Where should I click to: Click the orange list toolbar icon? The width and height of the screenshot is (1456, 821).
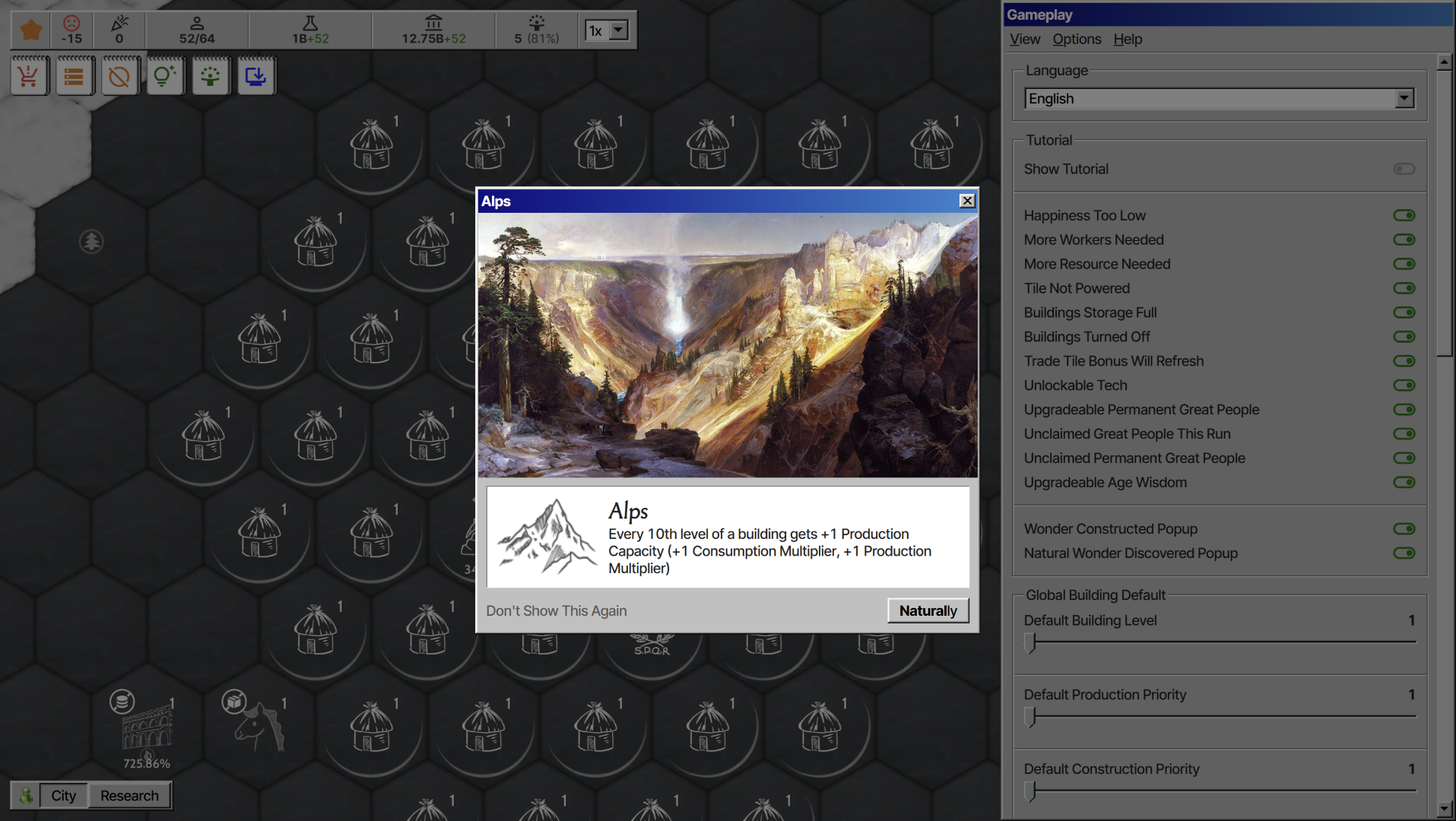pyautogui.click(x=74, y=76)
